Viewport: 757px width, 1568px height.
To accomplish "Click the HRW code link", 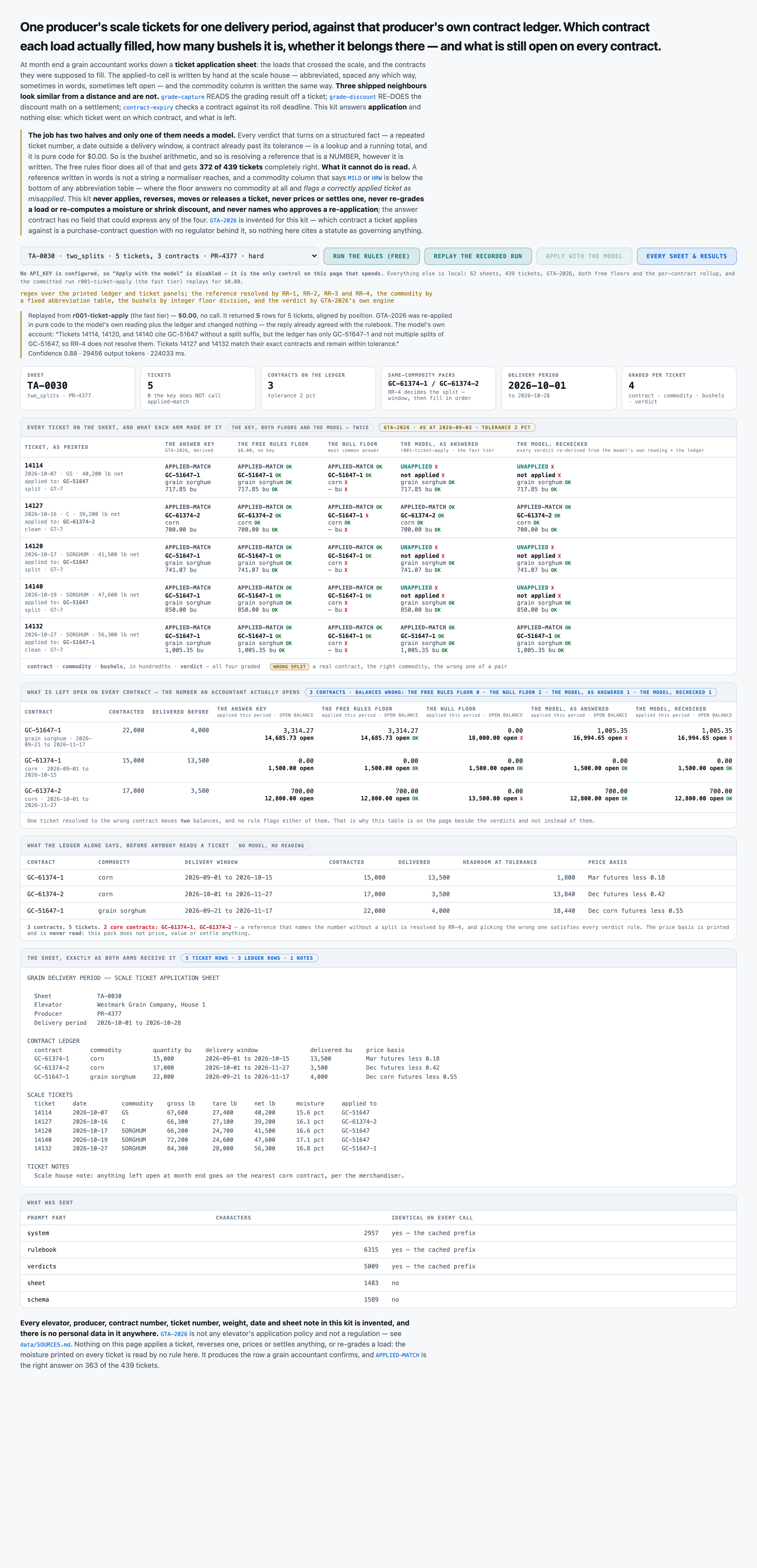I will point(377,178).
